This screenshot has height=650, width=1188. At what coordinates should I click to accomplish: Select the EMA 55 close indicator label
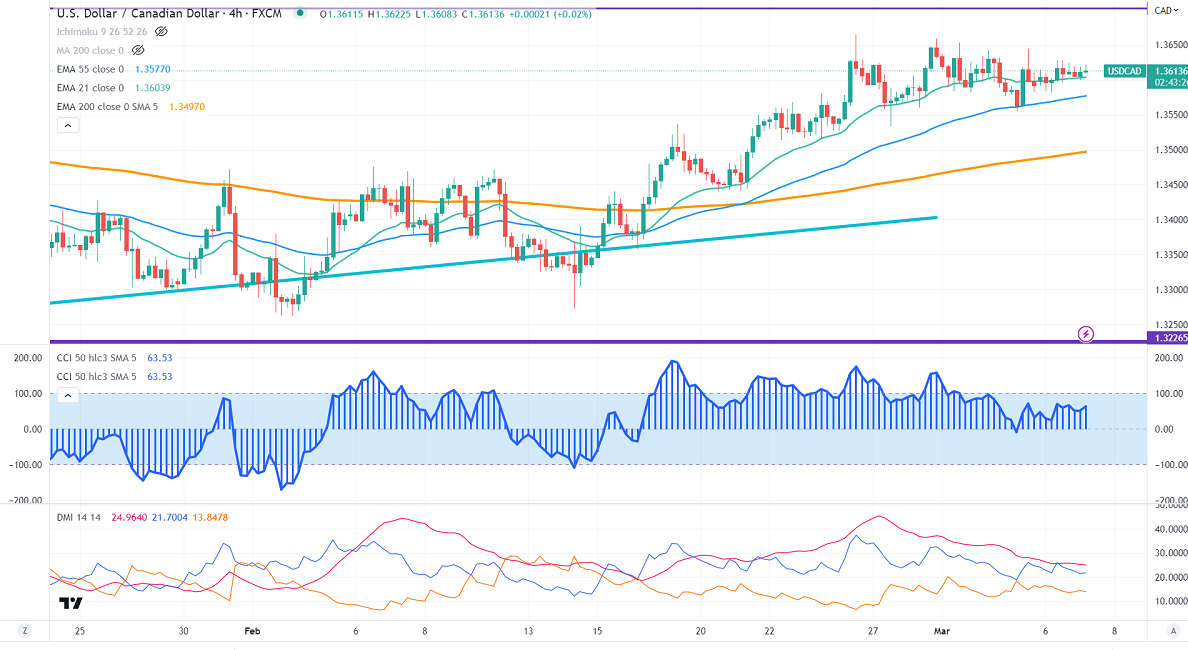point(90,69)
